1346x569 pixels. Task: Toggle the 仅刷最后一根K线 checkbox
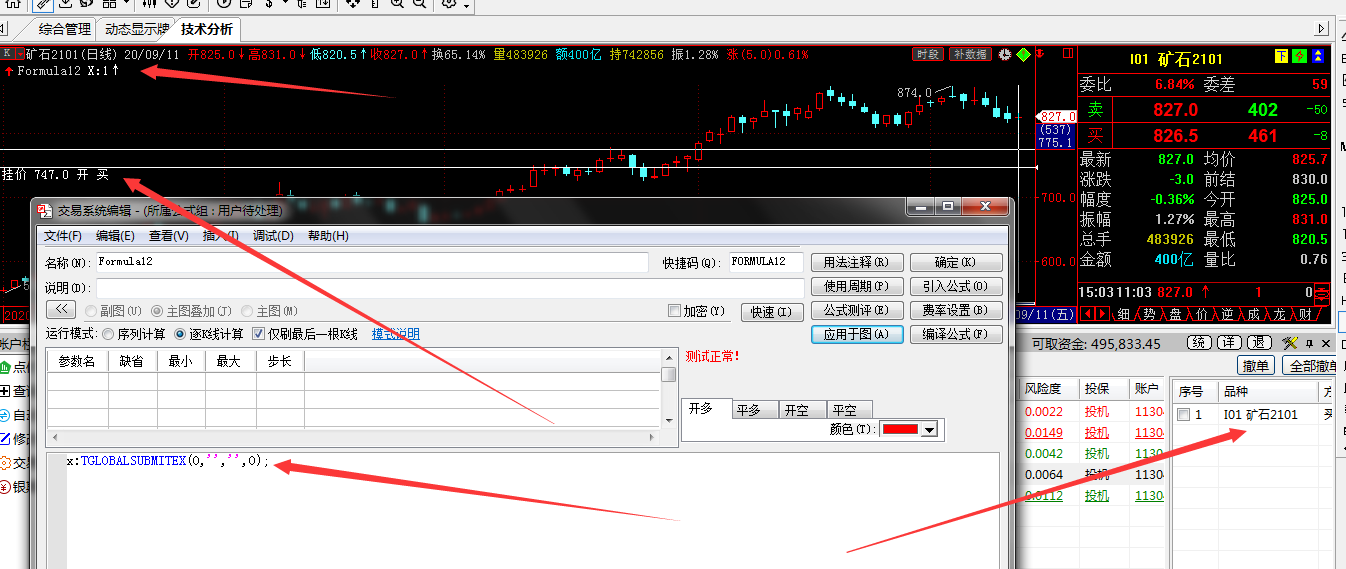pos(258,334)
